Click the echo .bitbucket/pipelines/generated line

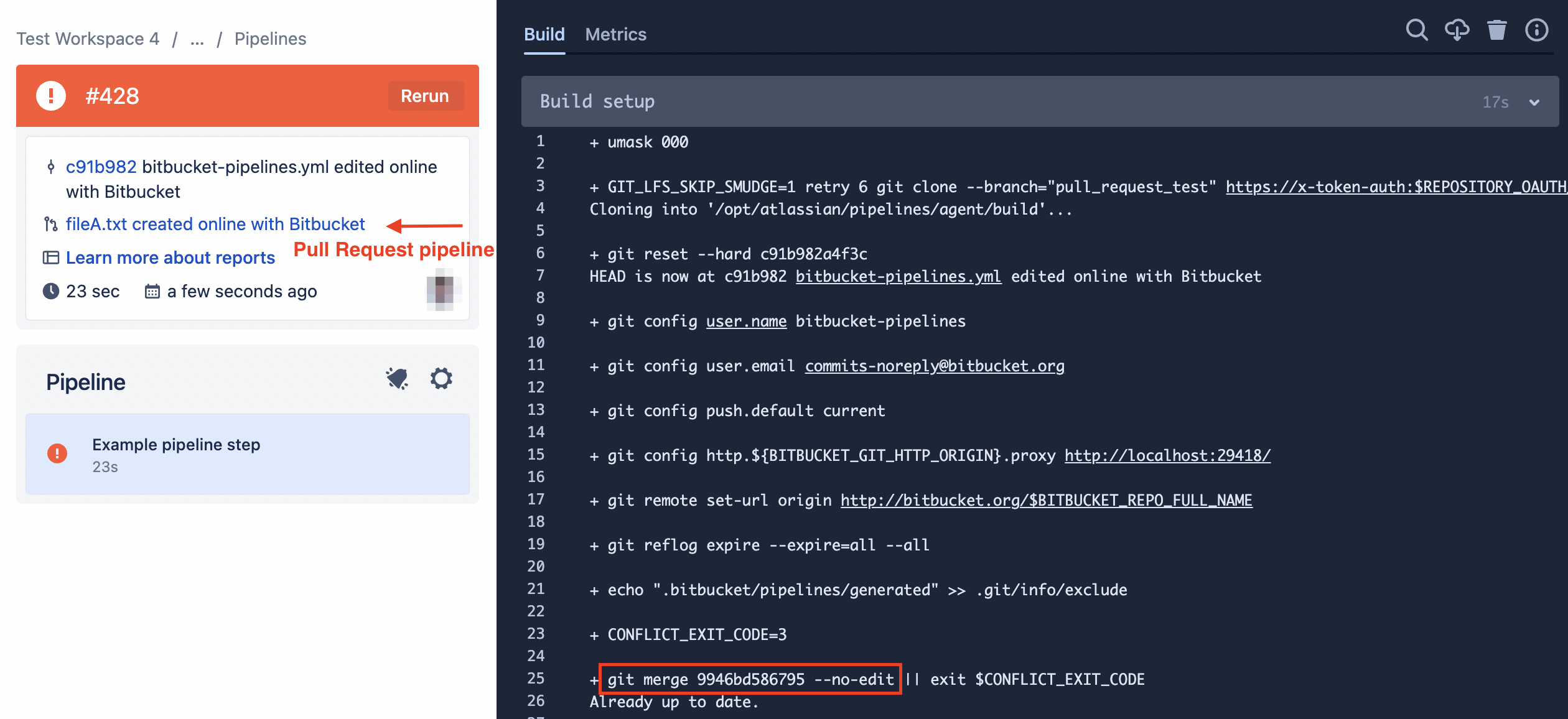point(858,590)
